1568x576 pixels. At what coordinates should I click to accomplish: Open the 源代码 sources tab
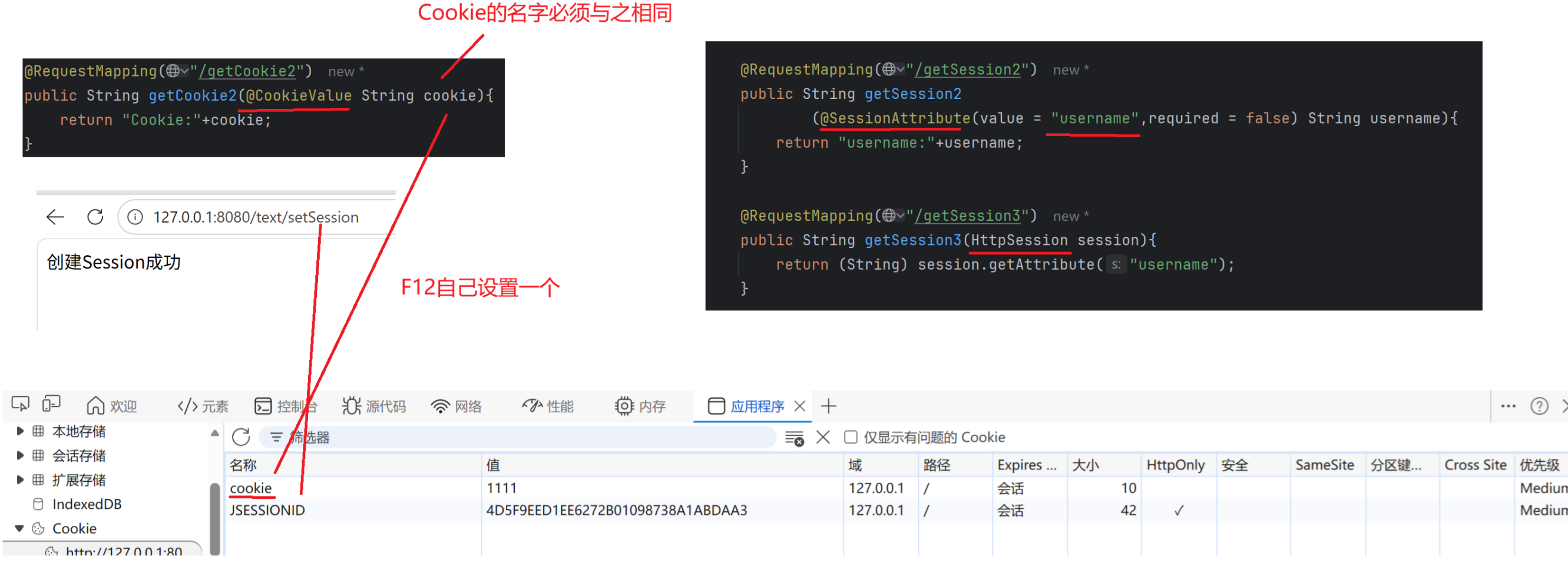375,406
